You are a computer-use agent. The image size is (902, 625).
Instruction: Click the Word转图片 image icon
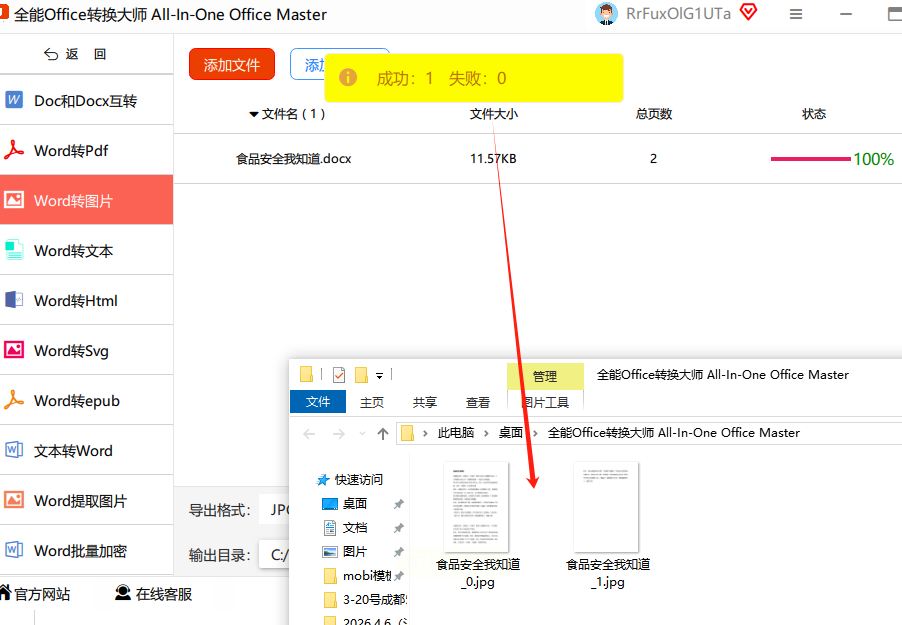14,200
